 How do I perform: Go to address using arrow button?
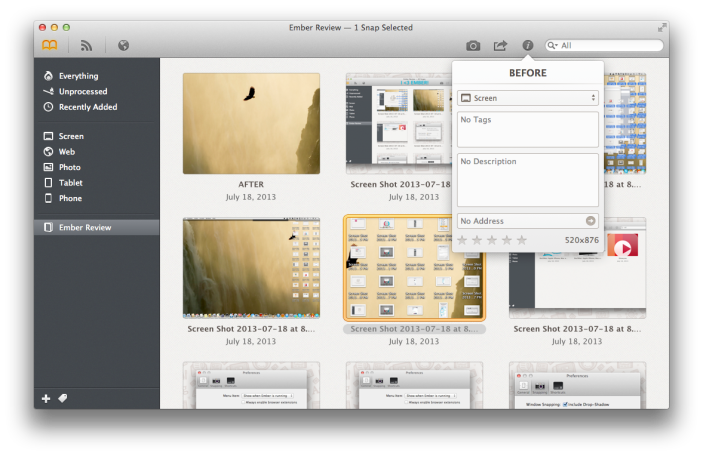tap(590, 221)
